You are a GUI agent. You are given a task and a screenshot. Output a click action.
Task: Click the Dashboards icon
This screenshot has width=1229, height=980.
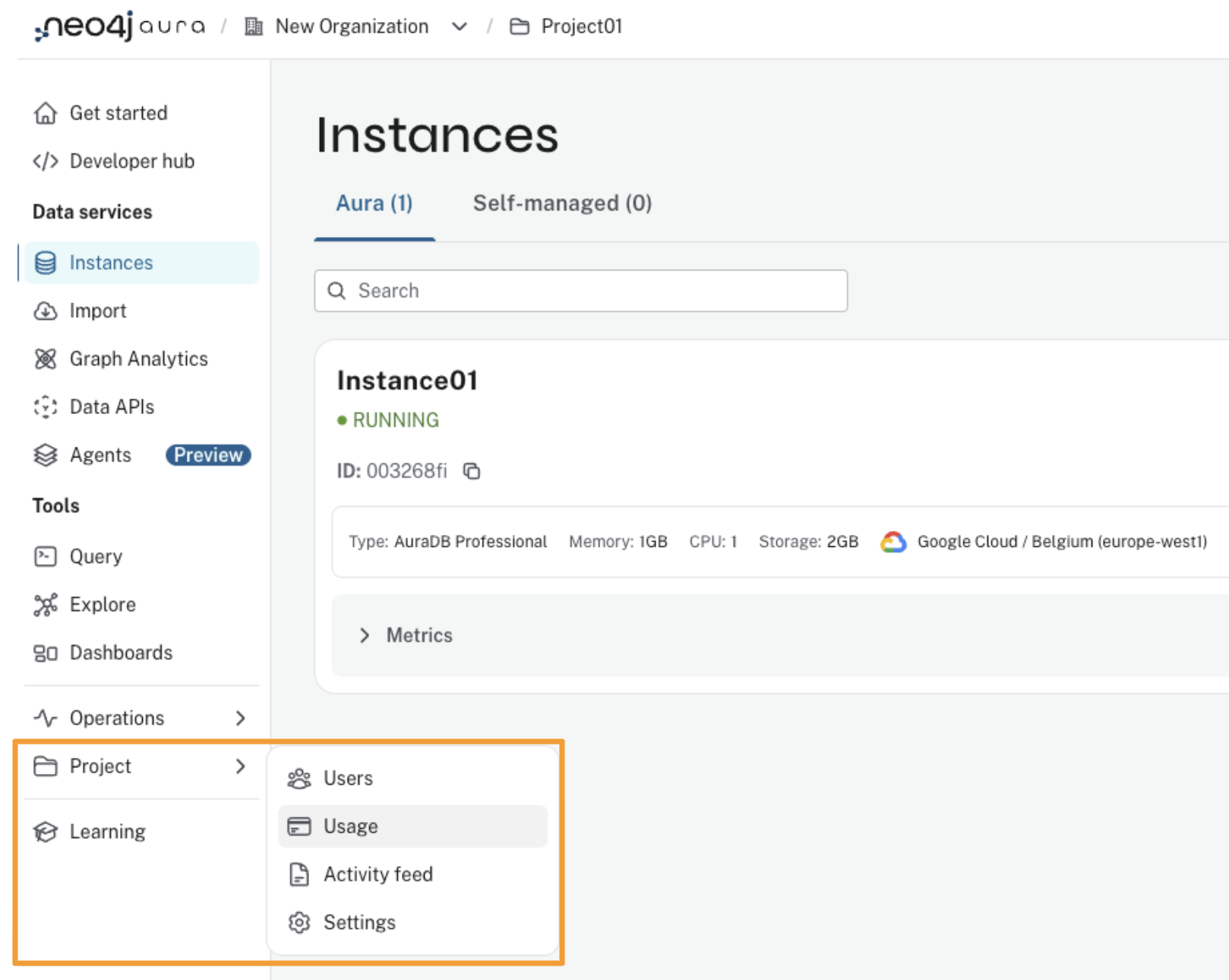click(x=46, y=653)
